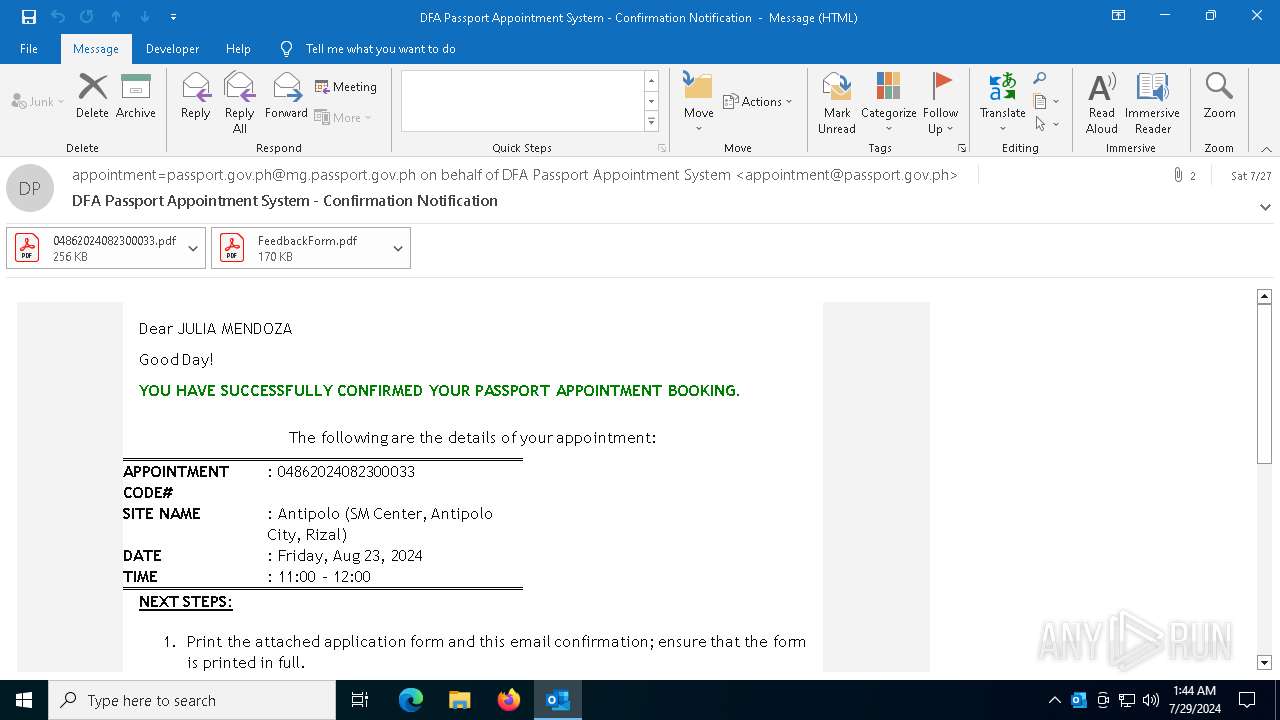Click the attachment paperclip count indicator
The height and width of the screenshot is (720, 1280).
[1184, 175]
